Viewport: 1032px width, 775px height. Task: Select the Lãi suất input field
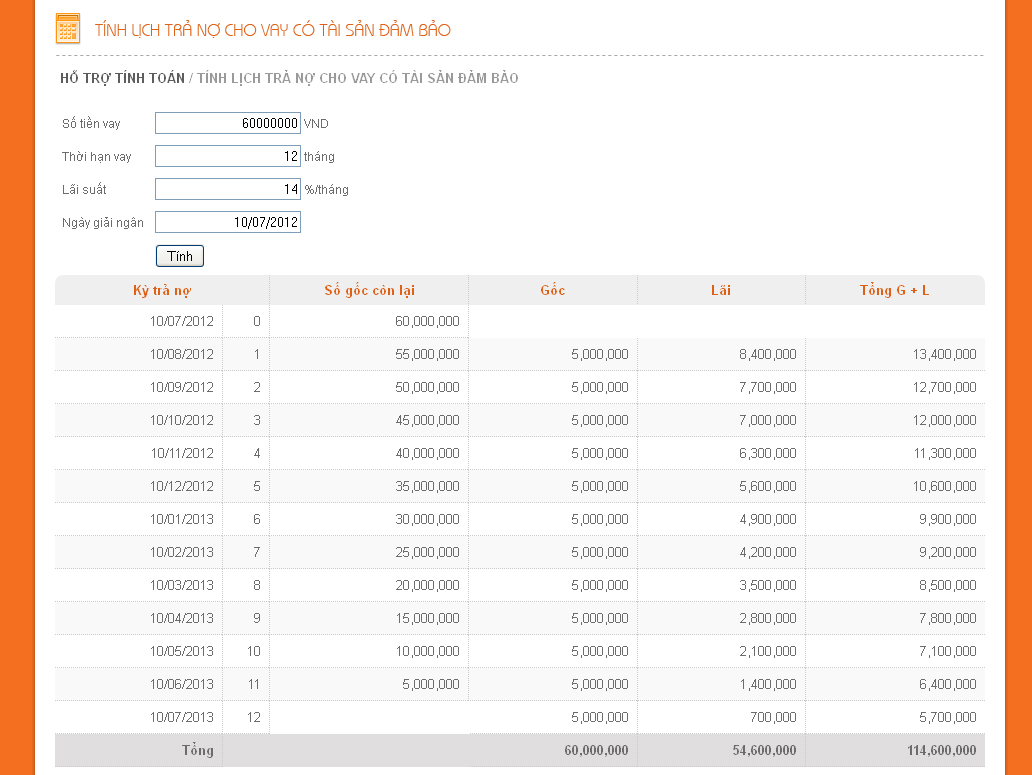click(x=228, y=189)
